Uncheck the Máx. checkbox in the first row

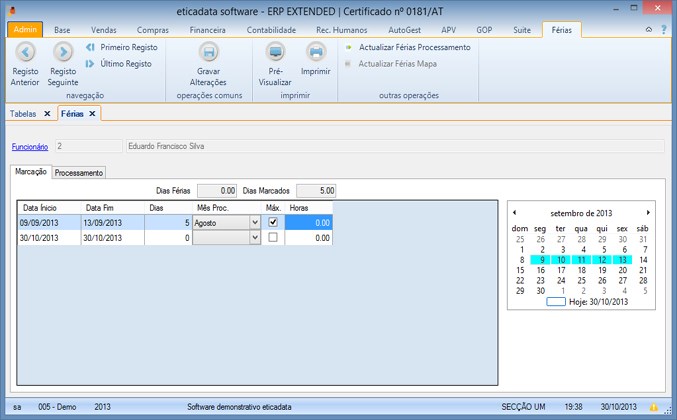point(273,223)
